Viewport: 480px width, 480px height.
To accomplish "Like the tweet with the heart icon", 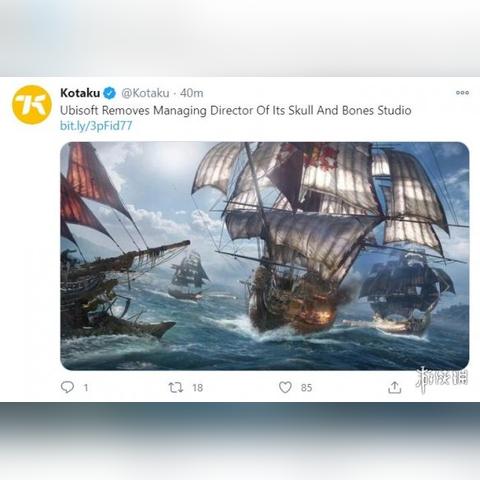I will pyautogui.click(x=285, y=387).
